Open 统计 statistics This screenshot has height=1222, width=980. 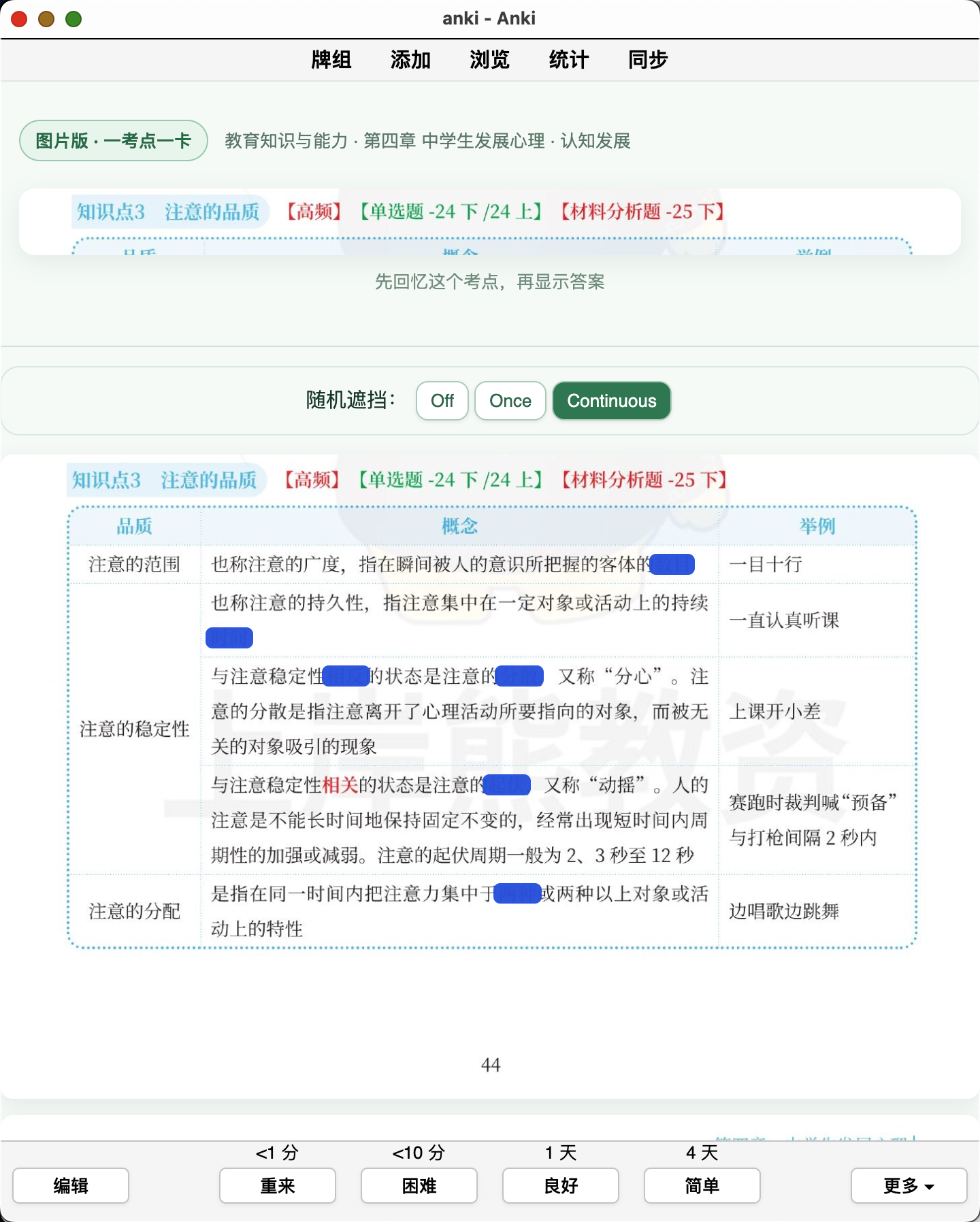(568, 60)
